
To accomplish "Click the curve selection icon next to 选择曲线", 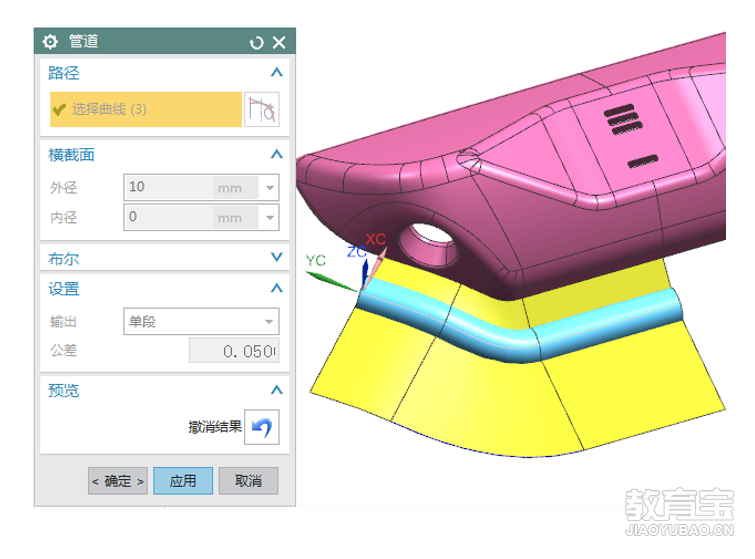I will pos(262,109).
